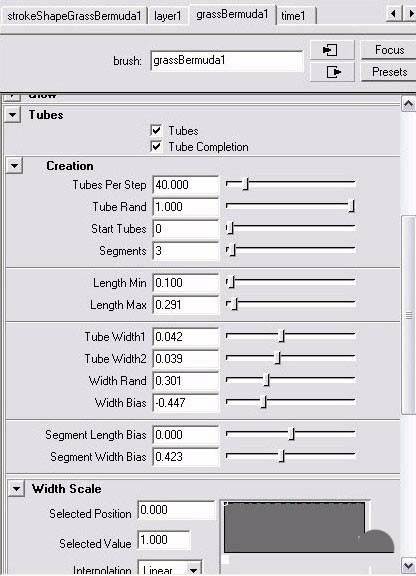Image resolution: width=416 pixels, height=576 pixels.
Task: Open the Presets button
Action: coord(389,72)
